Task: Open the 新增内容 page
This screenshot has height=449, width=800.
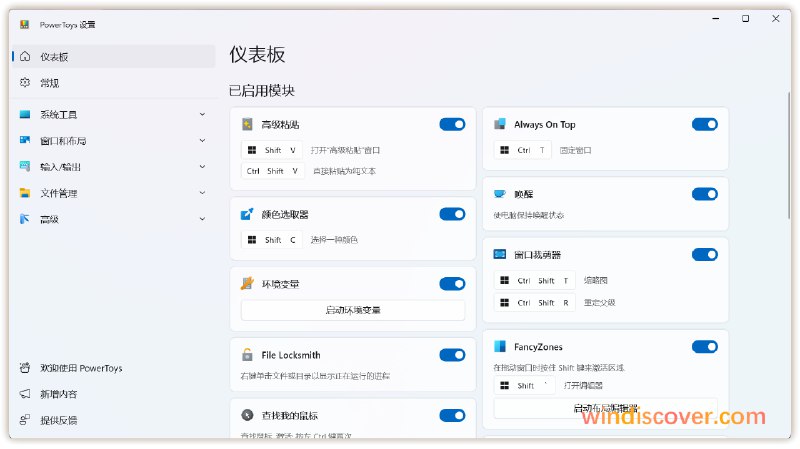Action: 113,394
